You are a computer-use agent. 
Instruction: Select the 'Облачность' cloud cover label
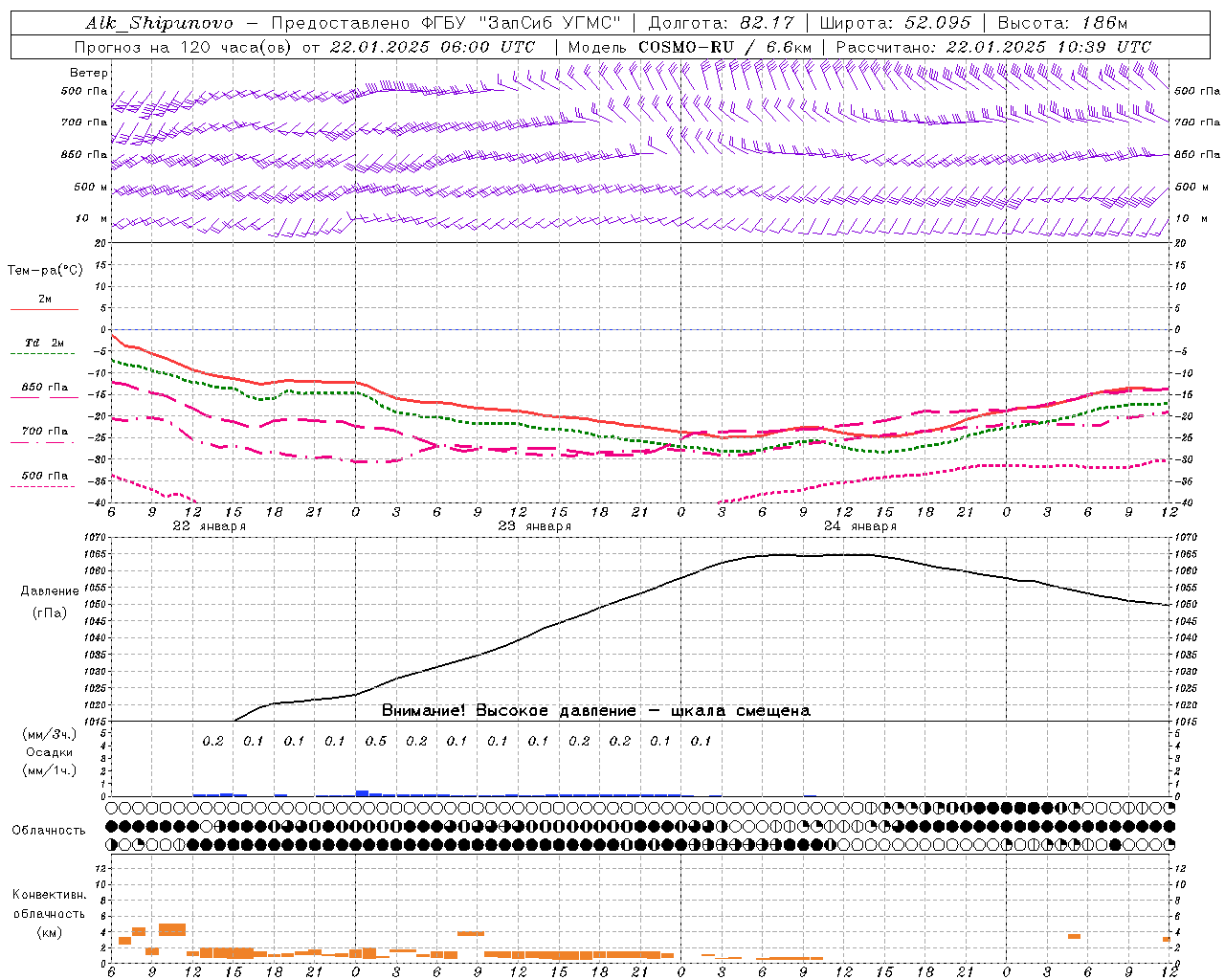pyautogui.click(x=49, y=831)
